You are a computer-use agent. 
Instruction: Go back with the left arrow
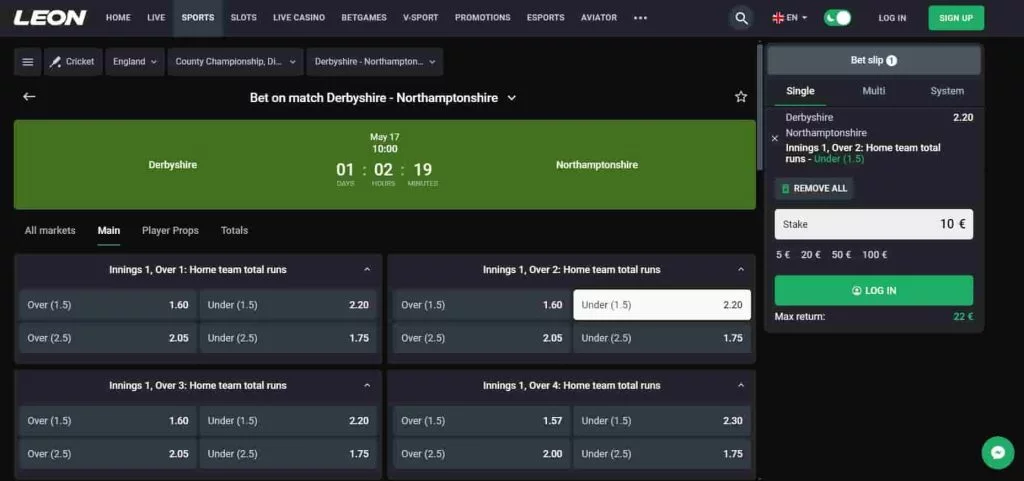[29, 97]
